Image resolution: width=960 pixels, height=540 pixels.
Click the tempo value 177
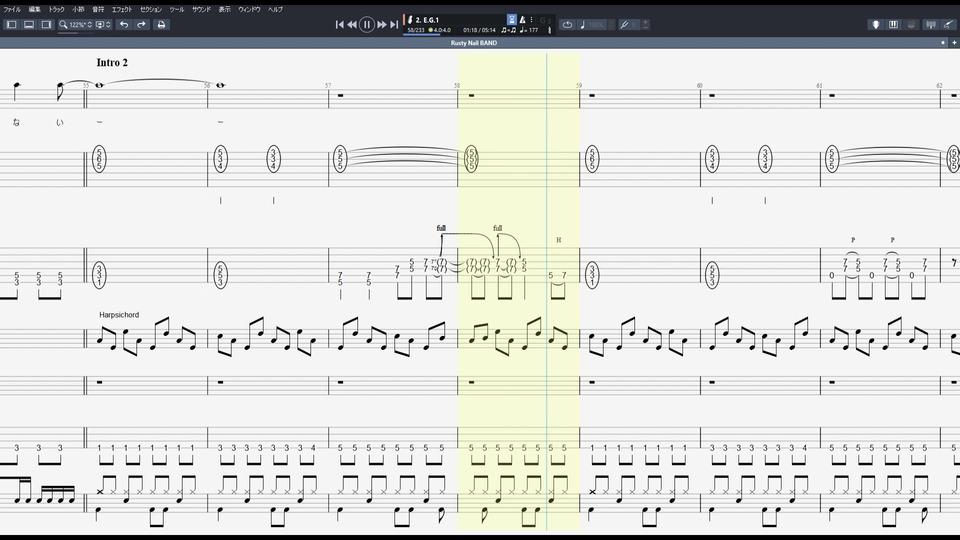click(530, 30)
